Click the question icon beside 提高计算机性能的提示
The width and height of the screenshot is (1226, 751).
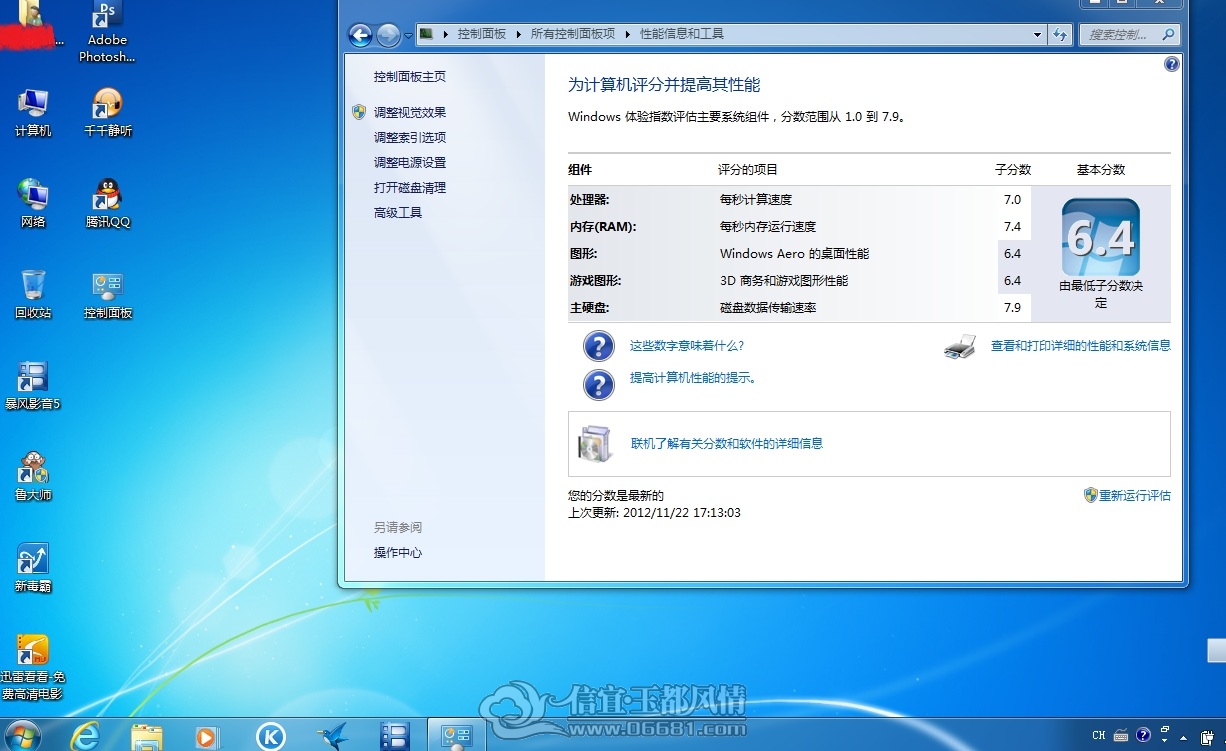[598, 384]
